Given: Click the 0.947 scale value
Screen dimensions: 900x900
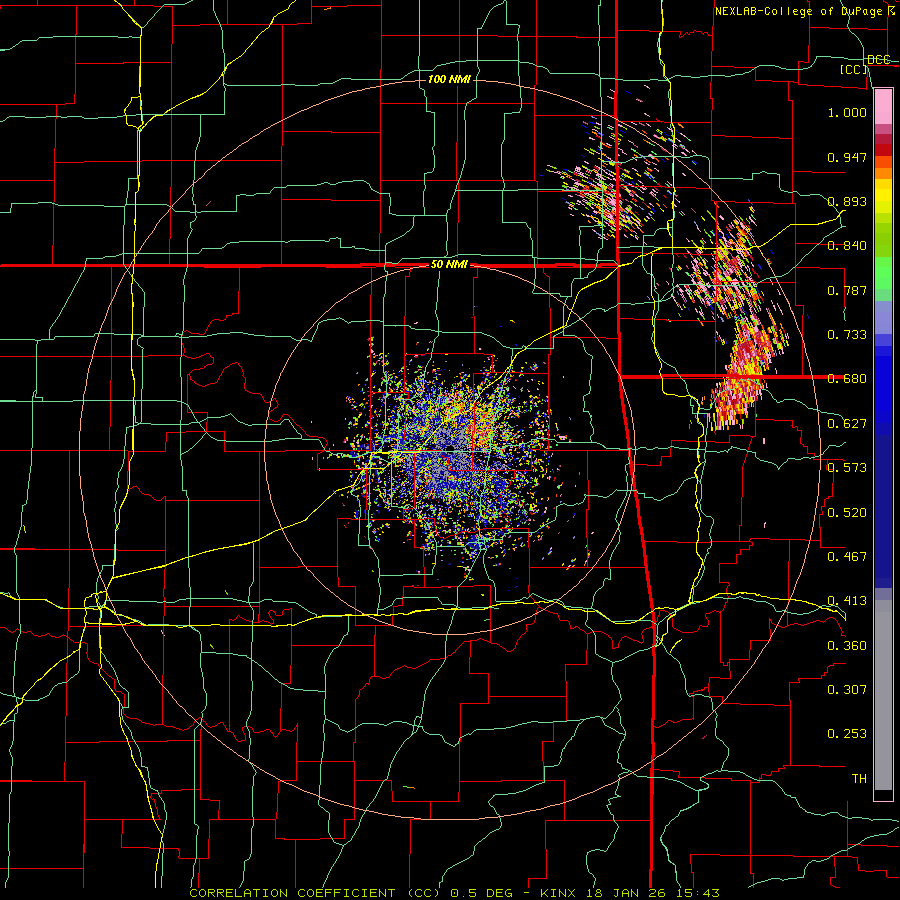Looking at the screenshot, I should coord(847,157).
